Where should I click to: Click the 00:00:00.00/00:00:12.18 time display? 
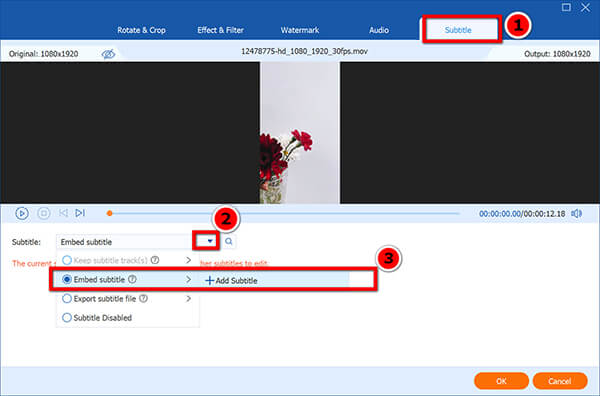[522, 213]
